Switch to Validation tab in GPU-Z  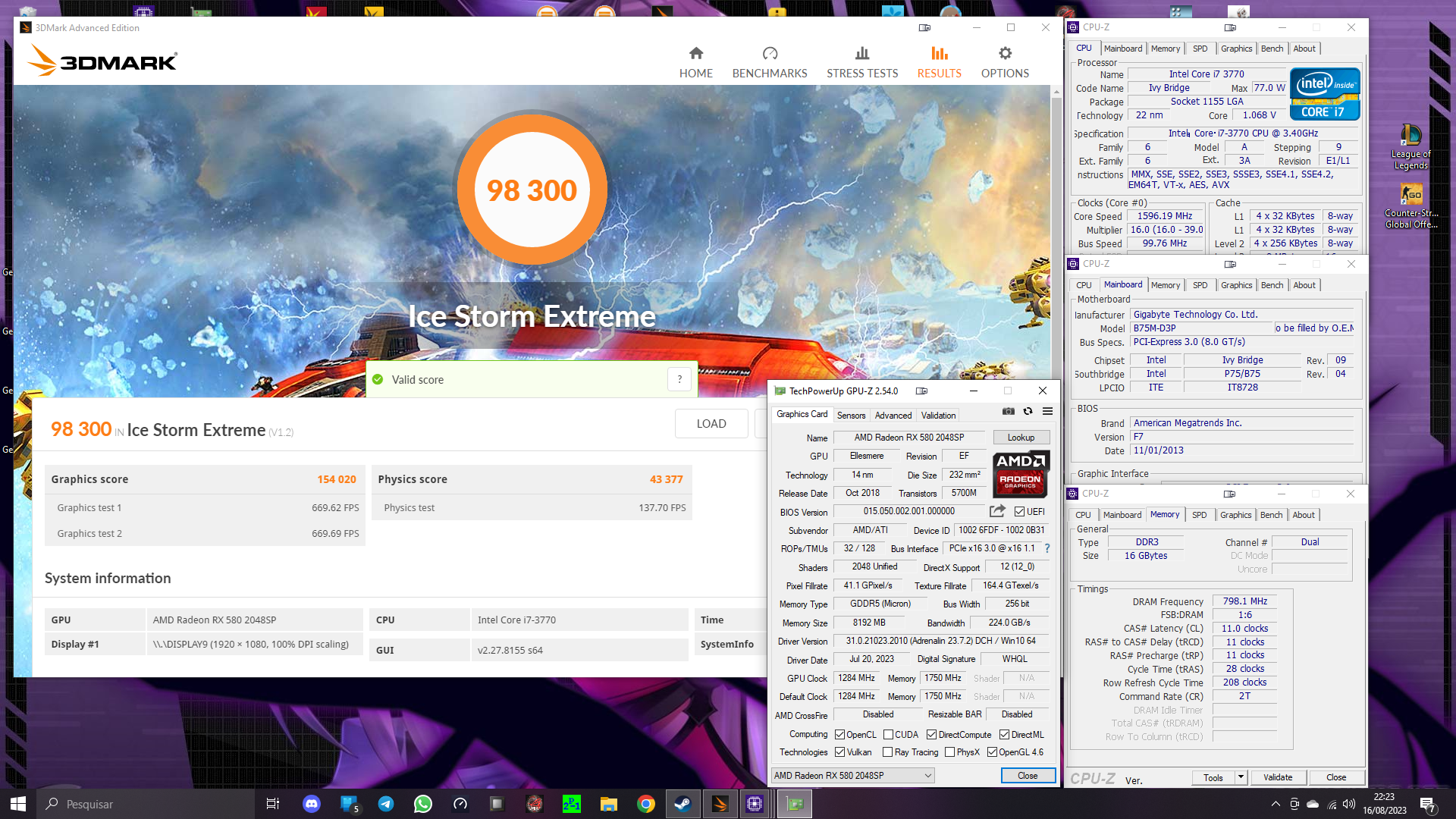[x=938, y=415]
